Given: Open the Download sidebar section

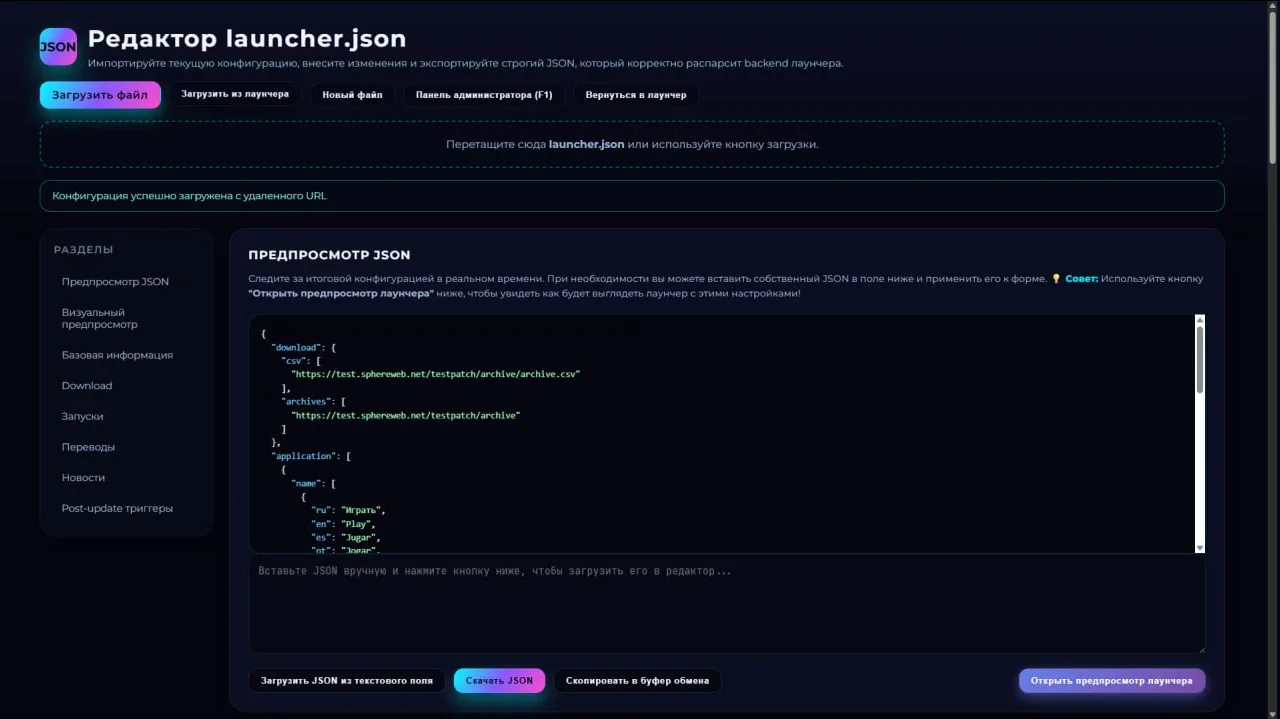Looking at the screenshot, I should pos(87,386).
